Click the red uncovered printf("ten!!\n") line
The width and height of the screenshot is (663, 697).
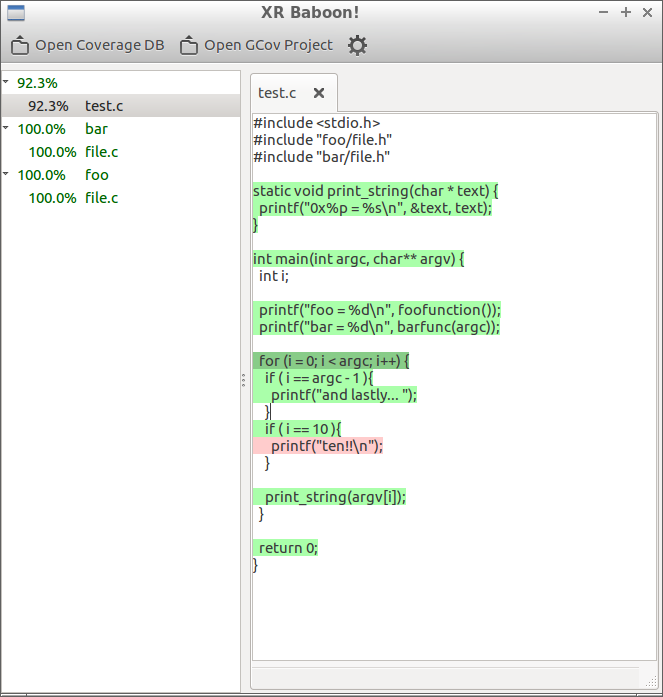[x=318, y=446]
